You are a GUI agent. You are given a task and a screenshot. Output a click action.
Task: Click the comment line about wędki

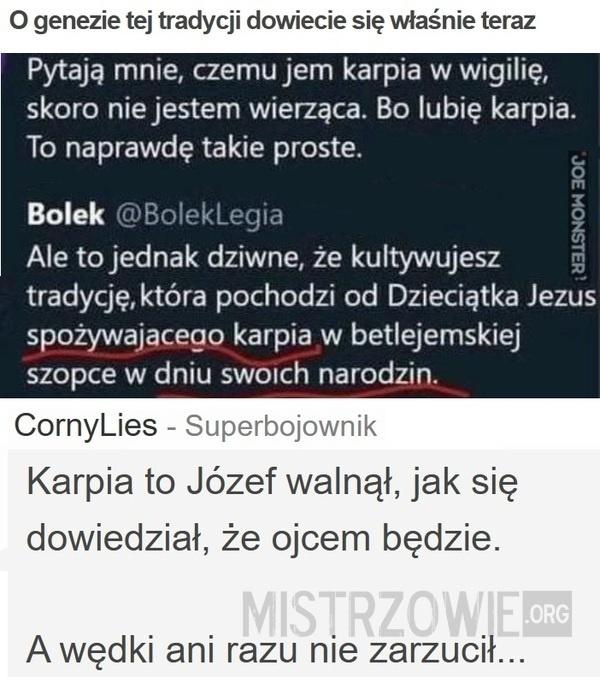[x=276, y=650]
